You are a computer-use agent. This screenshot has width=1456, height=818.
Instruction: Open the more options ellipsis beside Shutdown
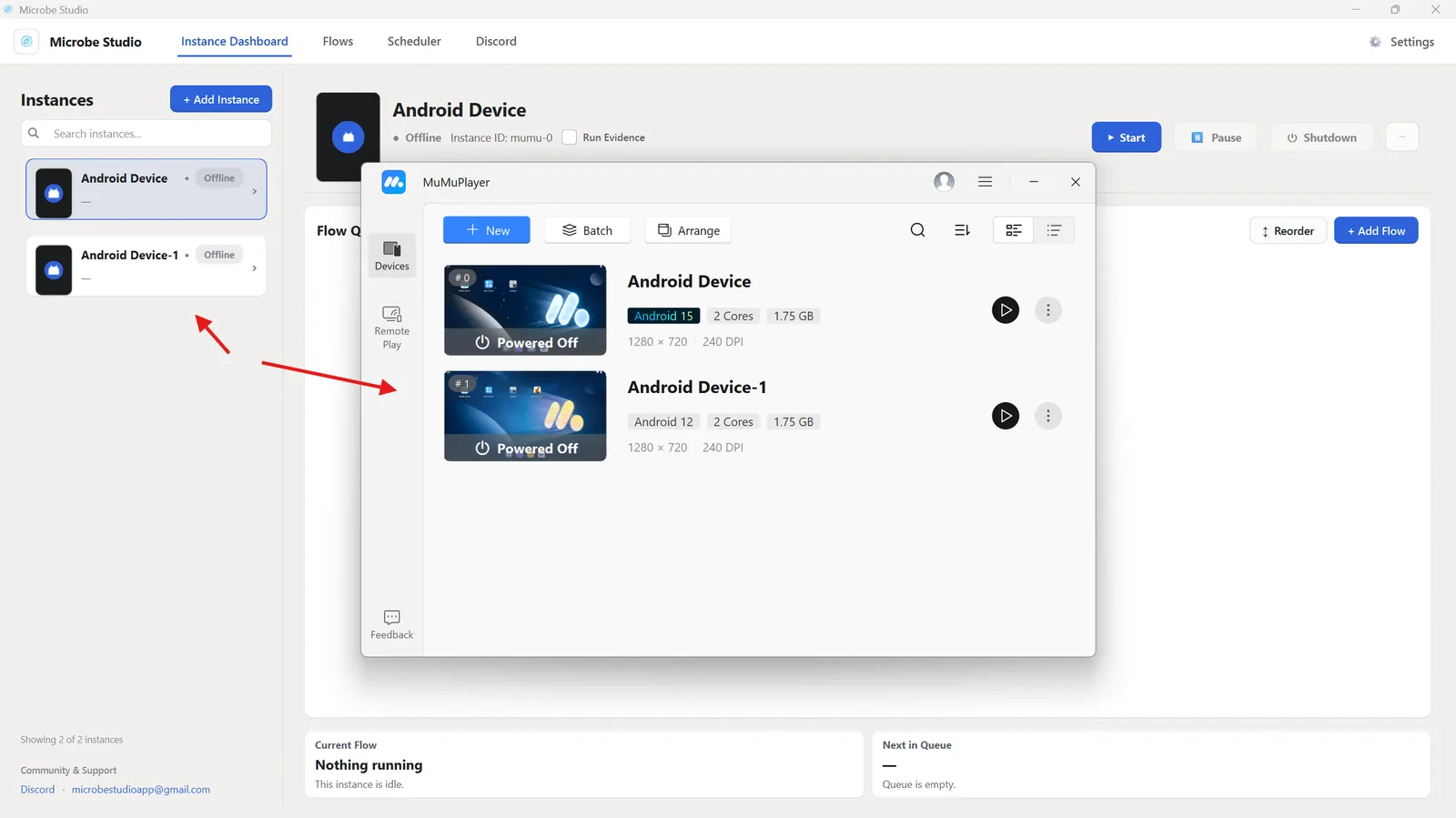tap(1402, 137)
